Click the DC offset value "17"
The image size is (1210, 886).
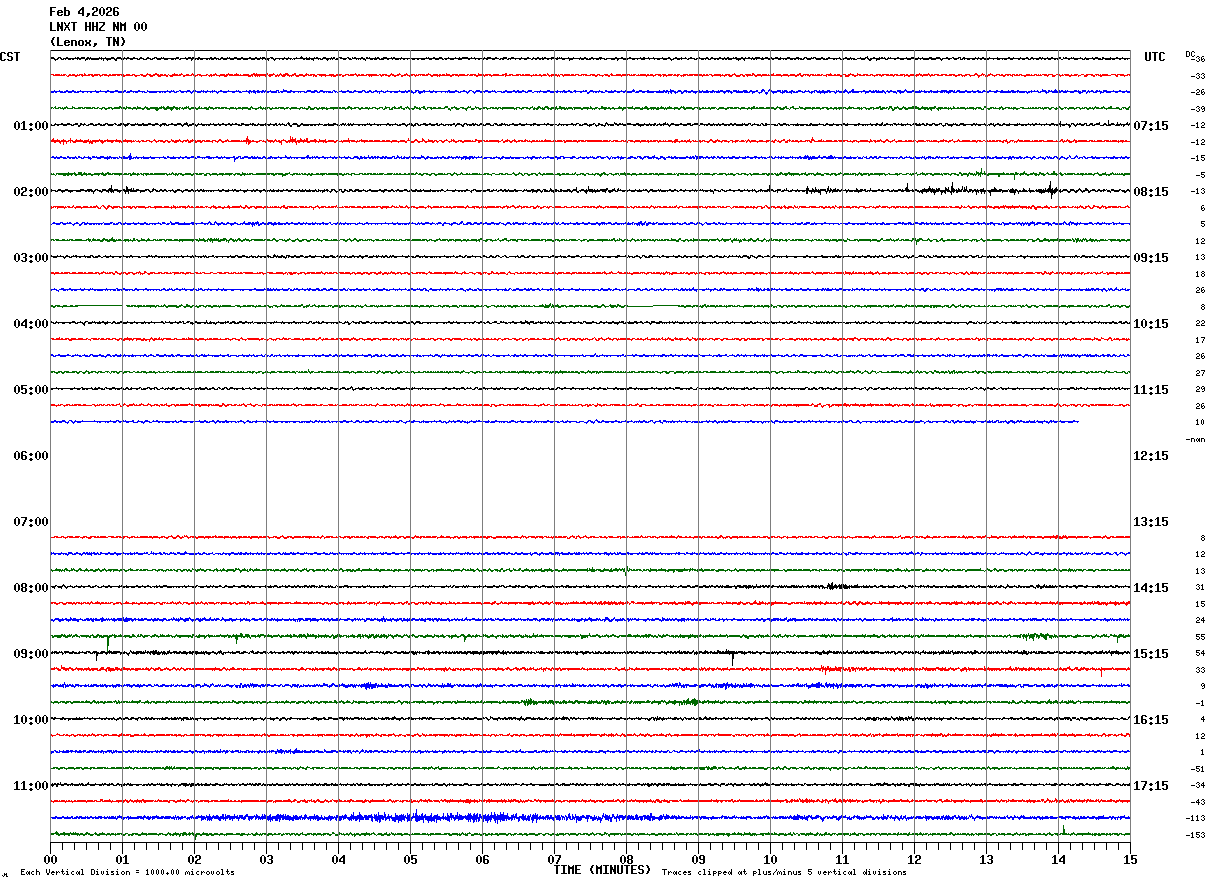[x=1200, y=340]
